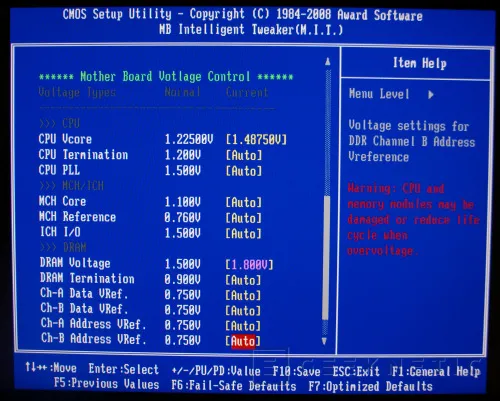Select the MCH Core Auto value
The height and width of the screenshot is (401, 500).
(244, 202)
